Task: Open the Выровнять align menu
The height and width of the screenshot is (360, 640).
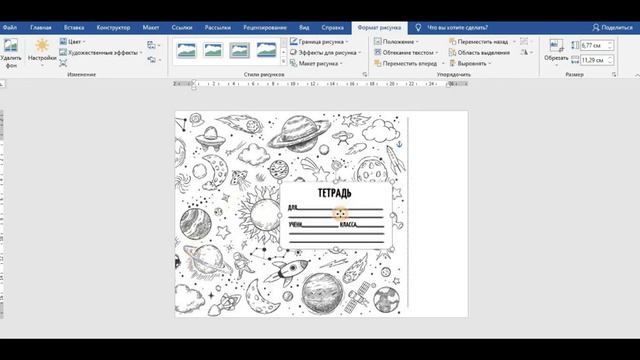Action: point(470,64)
